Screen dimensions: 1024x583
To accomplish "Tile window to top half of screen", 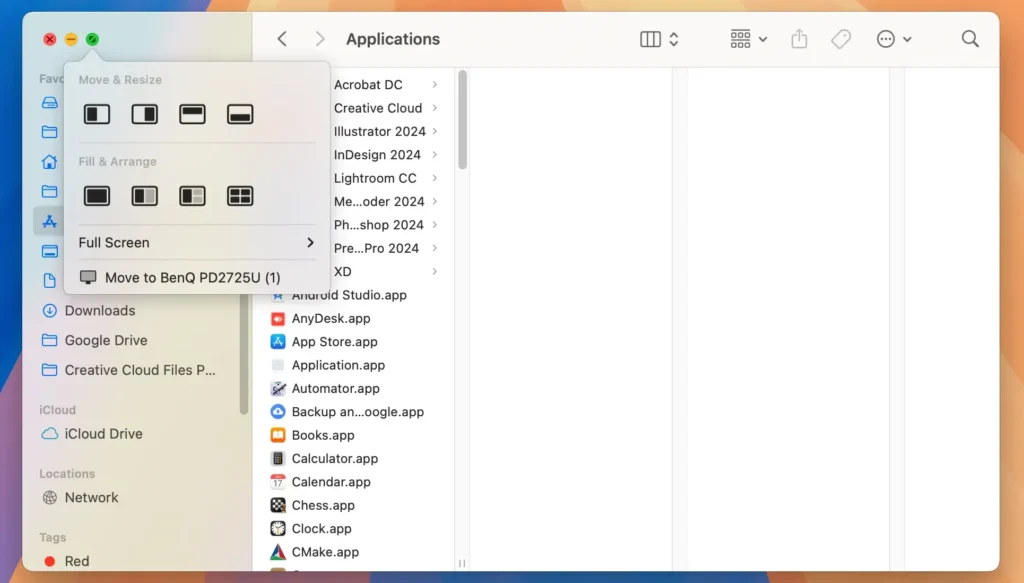I will point(192,114).
